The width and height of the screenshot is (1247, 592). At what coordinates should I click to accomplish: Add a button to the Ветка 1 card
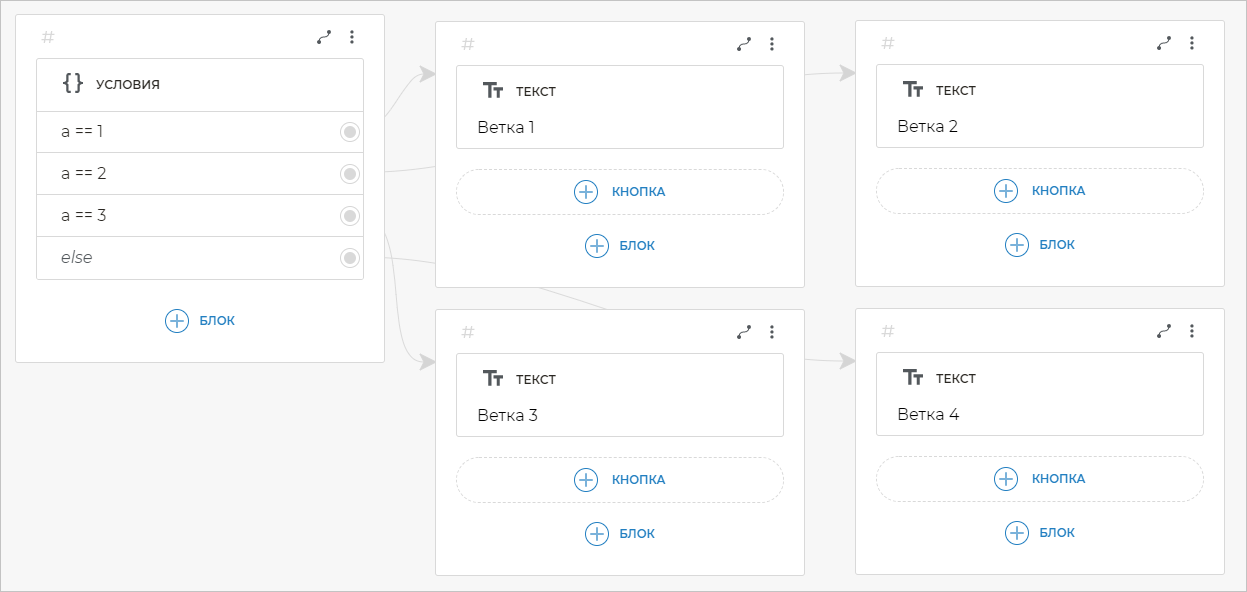pos(620,192)
